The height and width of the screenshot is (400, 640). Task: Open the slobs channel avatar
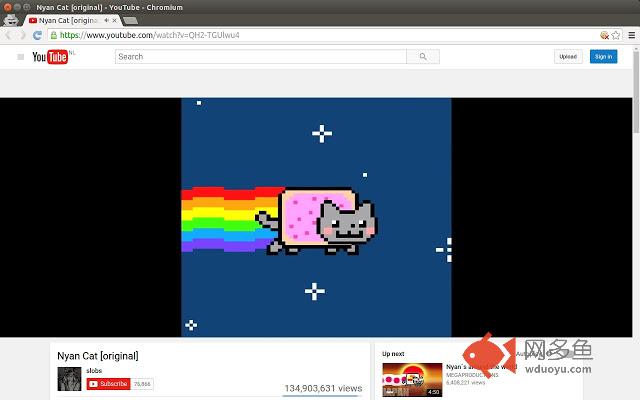(x=69, y=379)
